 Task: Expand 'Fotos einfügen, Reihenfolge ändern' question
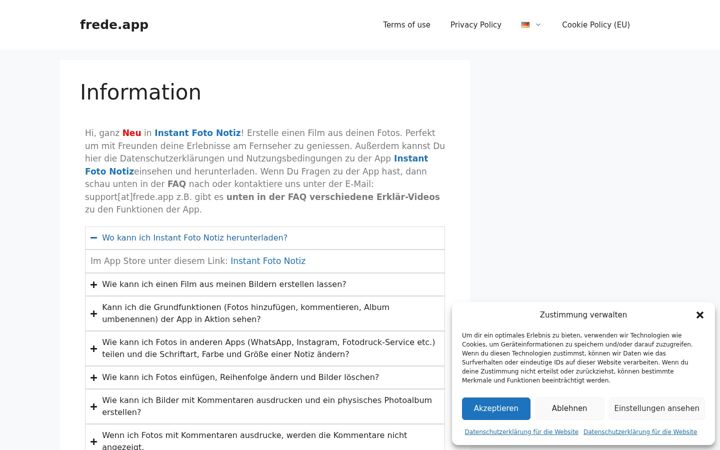coord(264,377)
